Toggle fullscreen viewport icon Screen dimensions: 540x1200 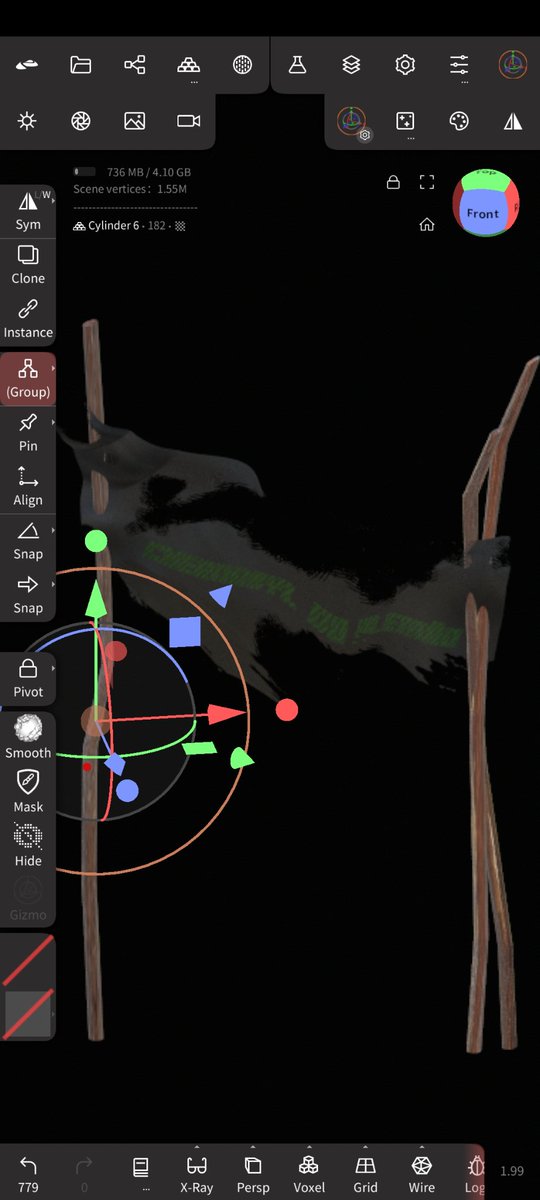click(427, 182)
